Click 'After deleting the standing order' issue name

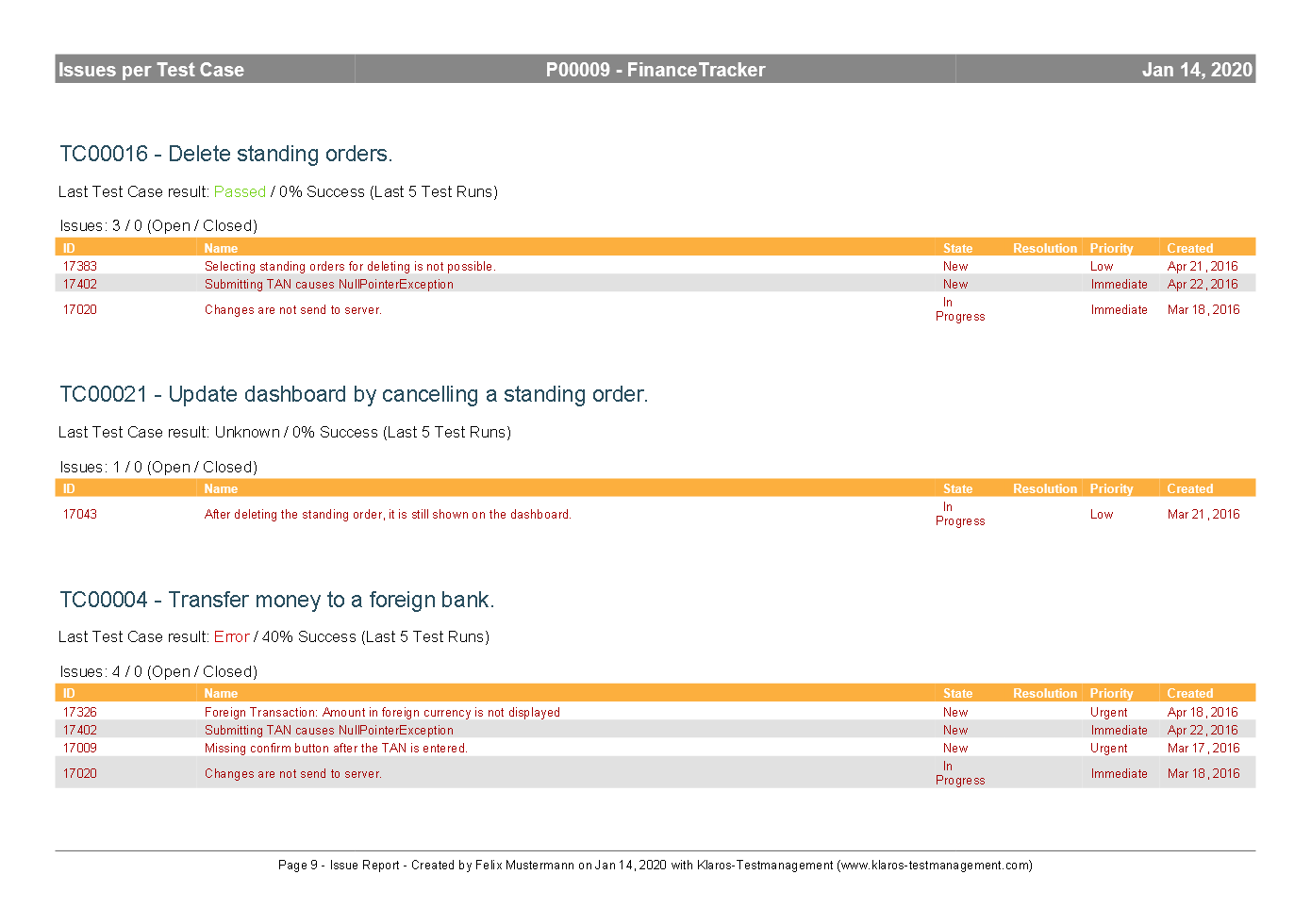(x=387, y=515)
